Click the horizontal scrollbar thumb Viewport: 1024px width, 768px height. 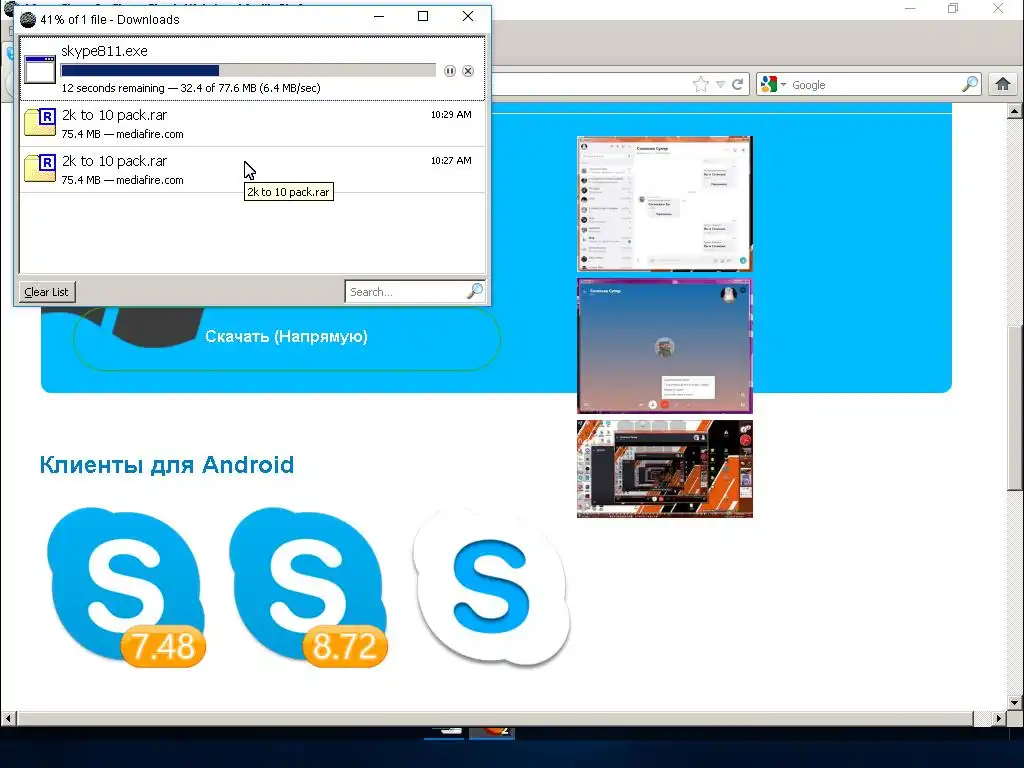pyautogui.click(x=494, y=718)
